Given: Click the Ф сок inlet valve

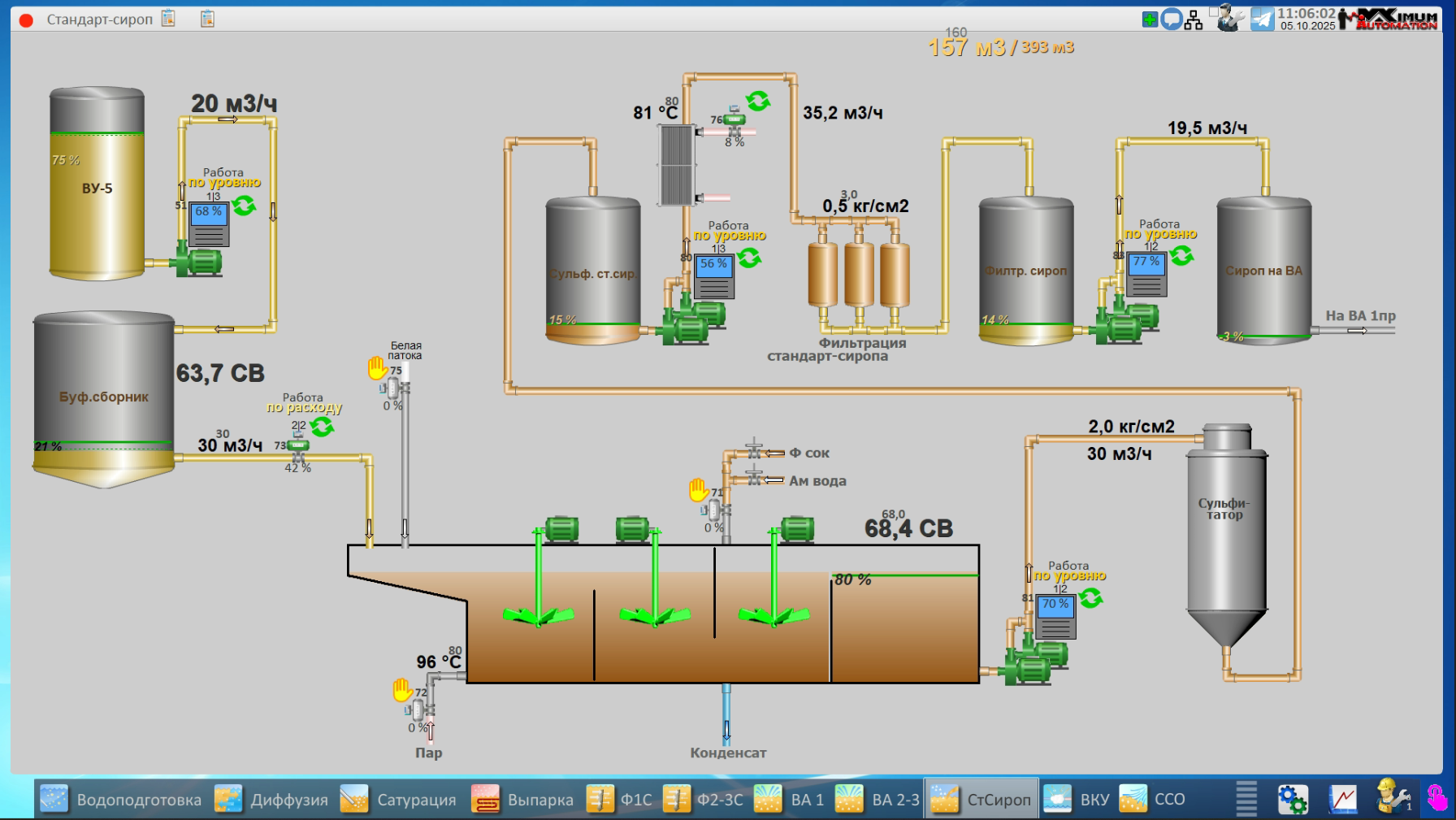Looking at the screenshot, I should coord(754,452).
